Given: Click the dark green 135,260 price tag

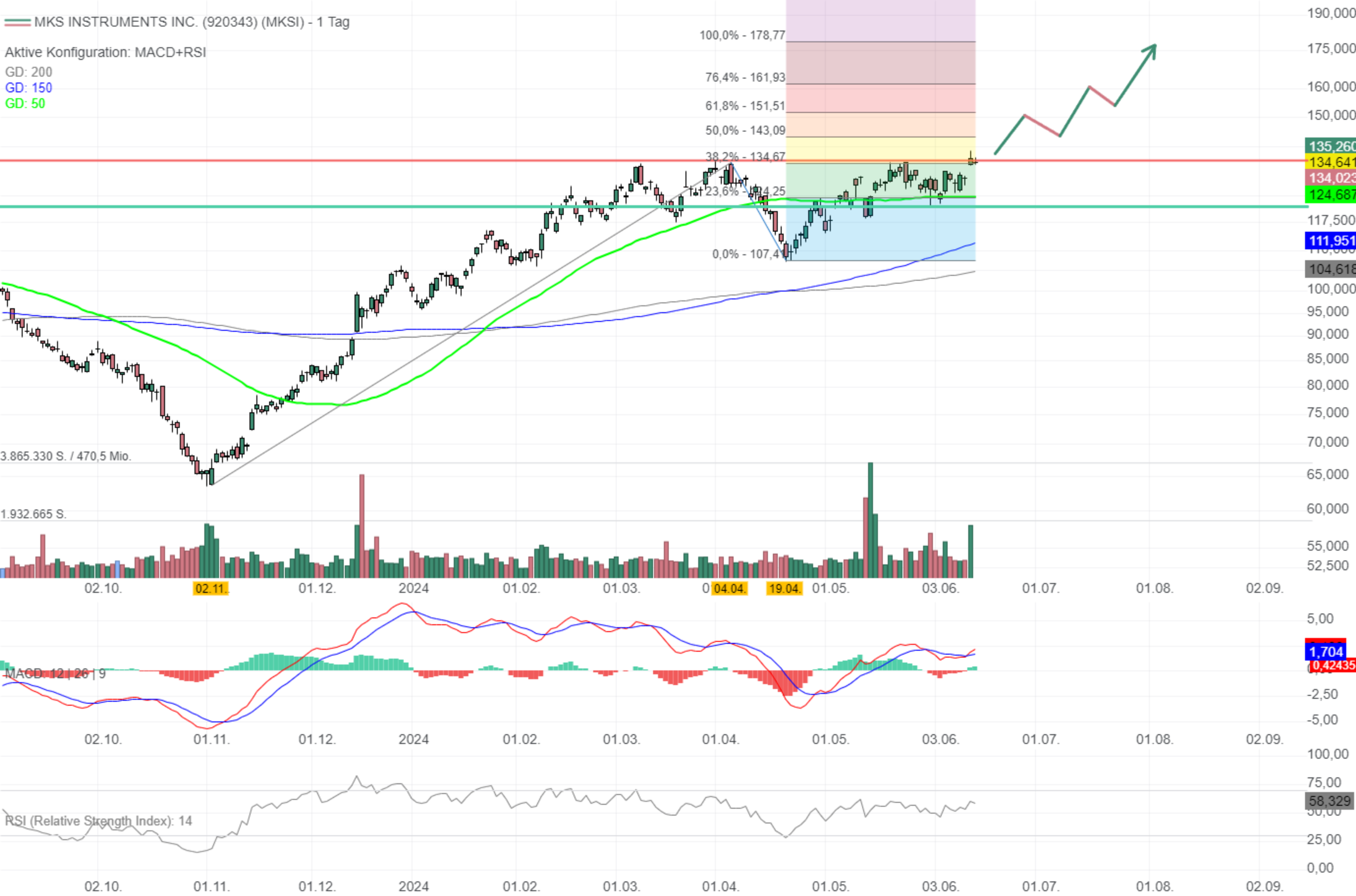Looking at the screenshot, I should coord(1330,146).
